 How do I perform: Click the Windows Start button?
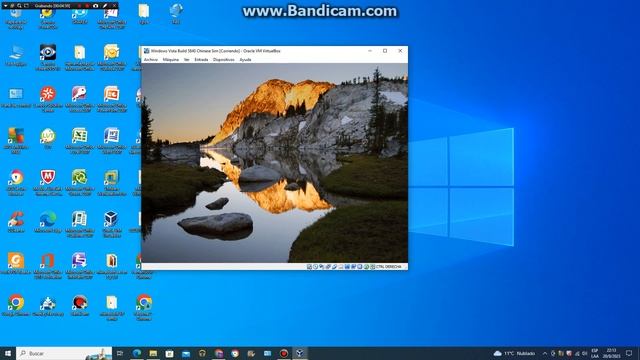click(x=8, y=353)
